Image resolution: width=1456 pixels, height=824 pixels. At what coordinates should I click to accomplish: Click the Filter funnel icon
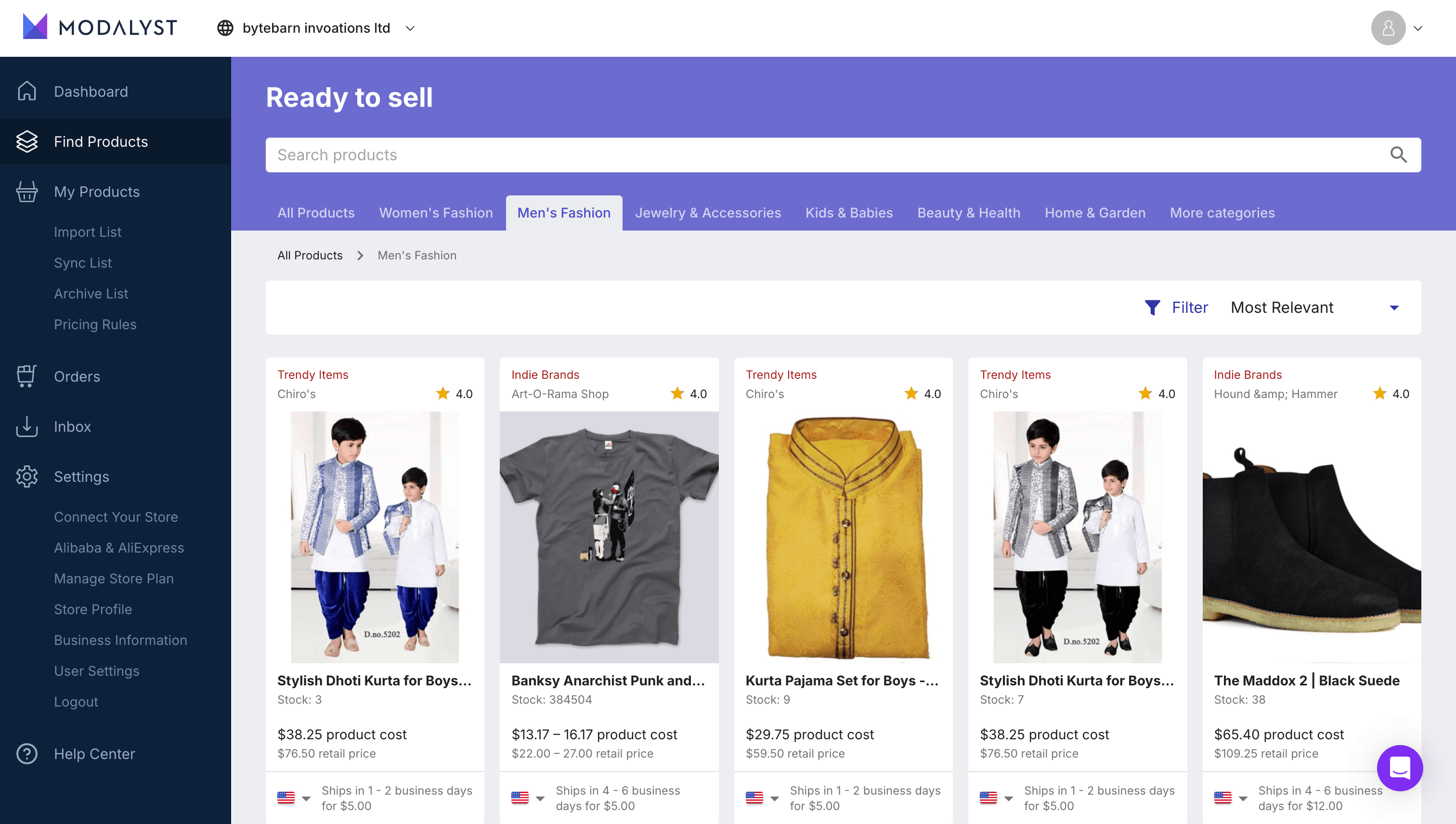1152,307
